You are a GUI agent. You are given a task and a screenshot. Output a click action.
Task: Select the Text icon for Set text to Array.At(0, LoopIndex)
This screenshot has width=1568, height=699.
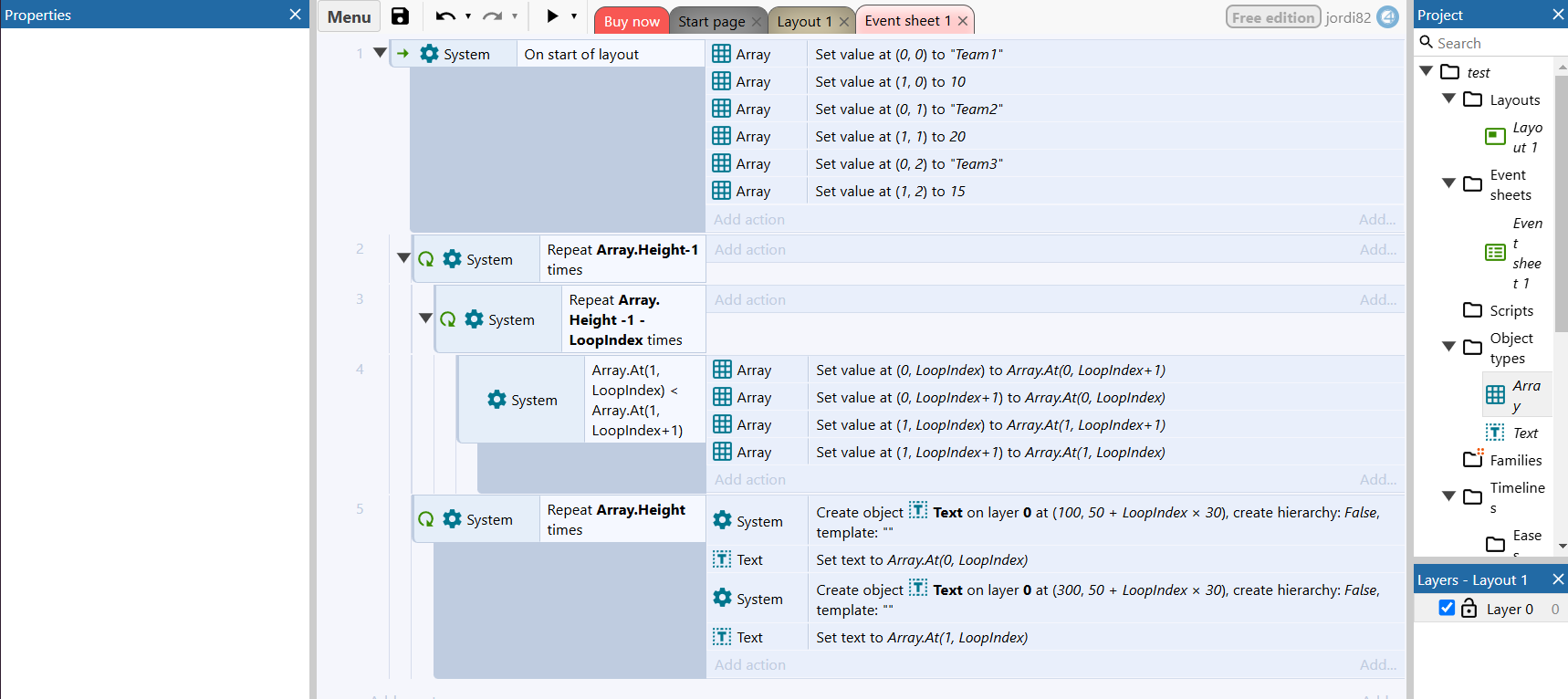pyautogui.click(x=722, y=559)
